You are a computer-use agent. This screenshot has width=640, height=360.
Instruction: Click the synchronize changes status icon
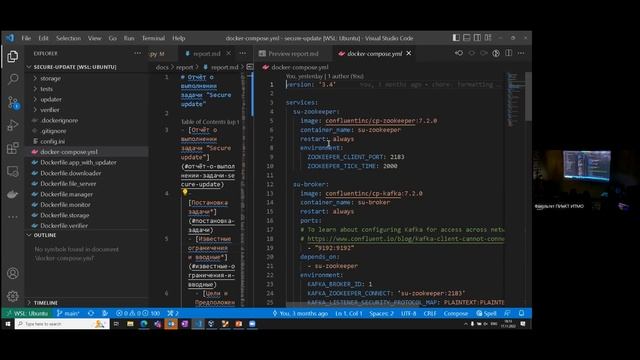click(91, 313)
